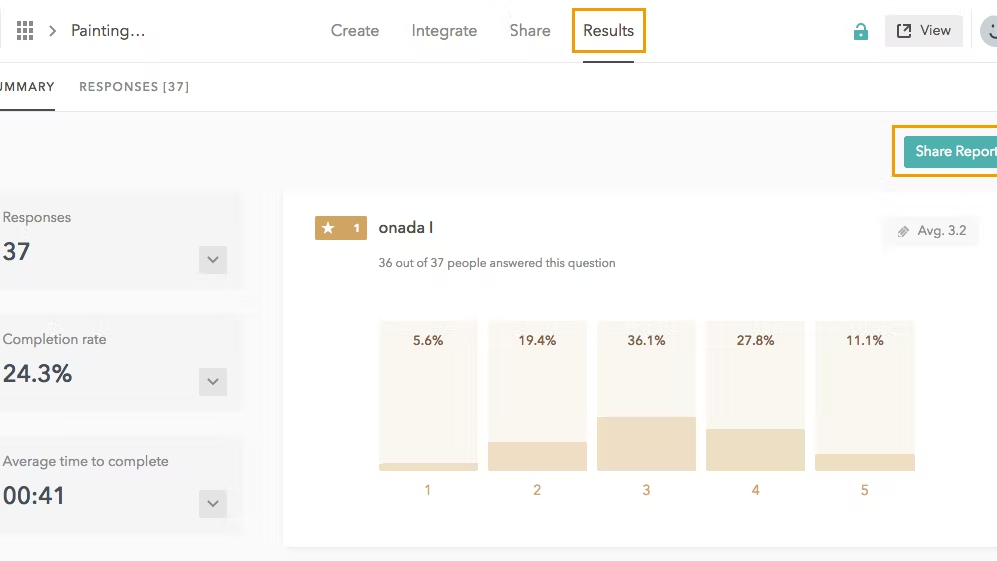
Task: Switch to the Create tab
Action: [355, 31]
